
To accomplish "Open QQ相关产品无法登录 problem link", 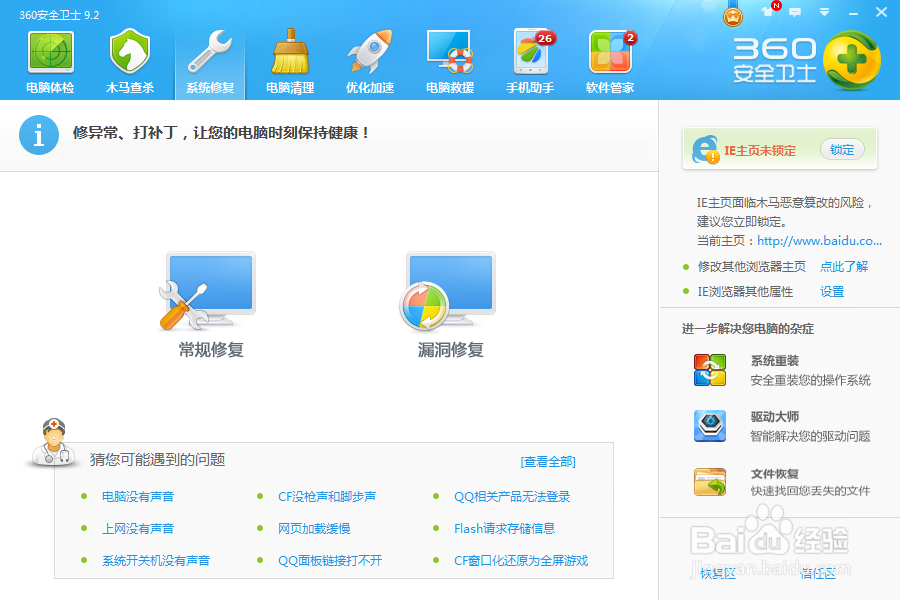I will point(512,497).
